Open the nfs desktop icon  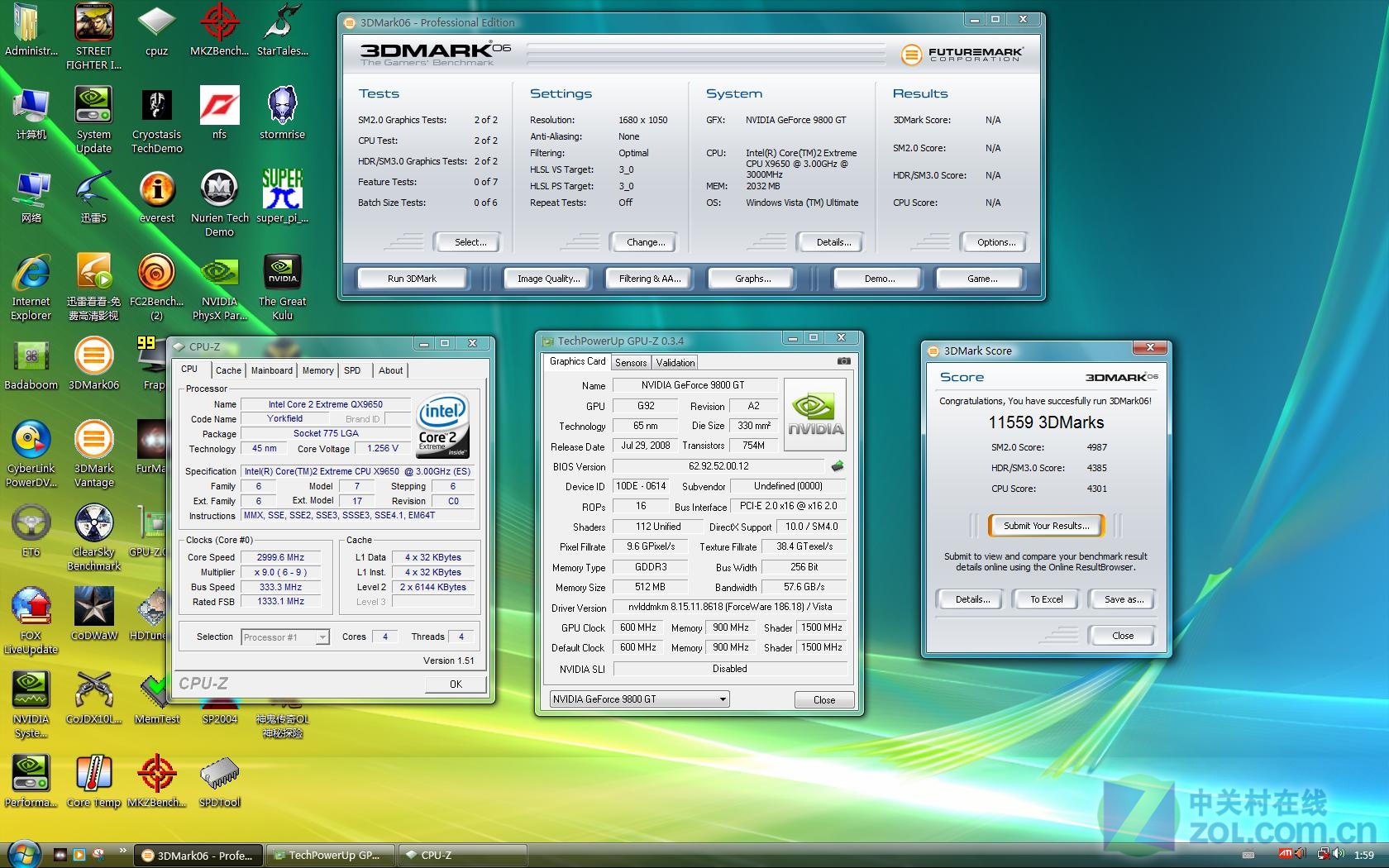(x=219, y=114)
